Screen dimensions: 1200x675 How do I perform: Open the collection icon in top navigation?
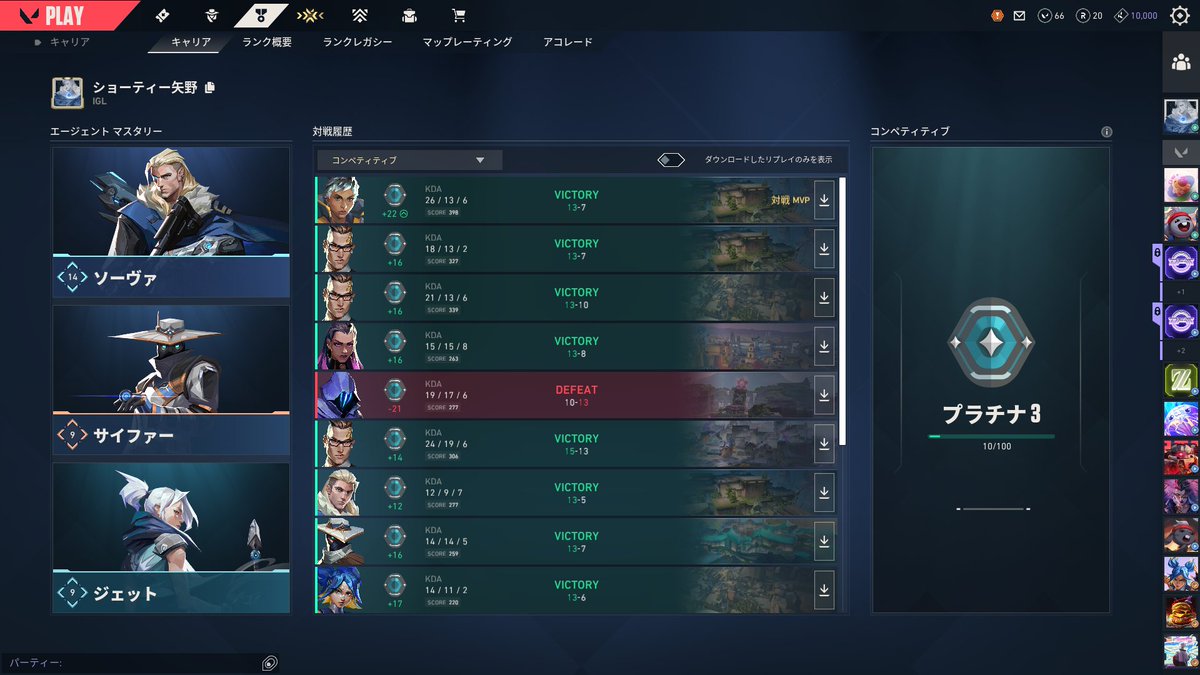click(410, 15)
